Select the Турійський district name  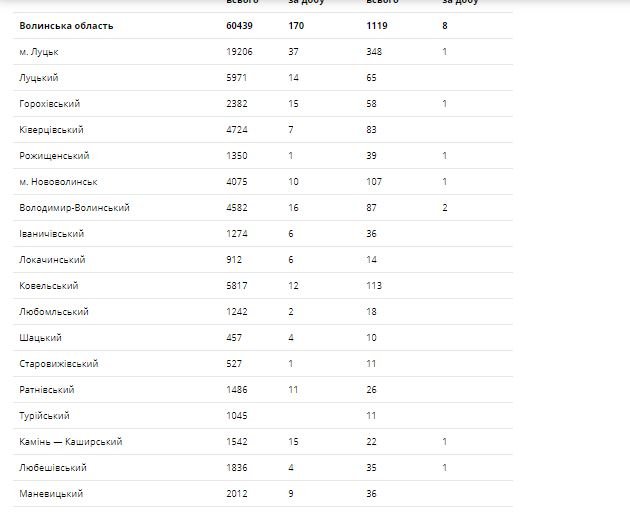(44, 415)
